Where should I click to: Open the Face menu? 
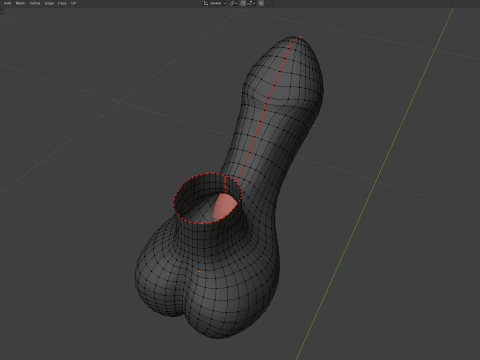(62, 3)
